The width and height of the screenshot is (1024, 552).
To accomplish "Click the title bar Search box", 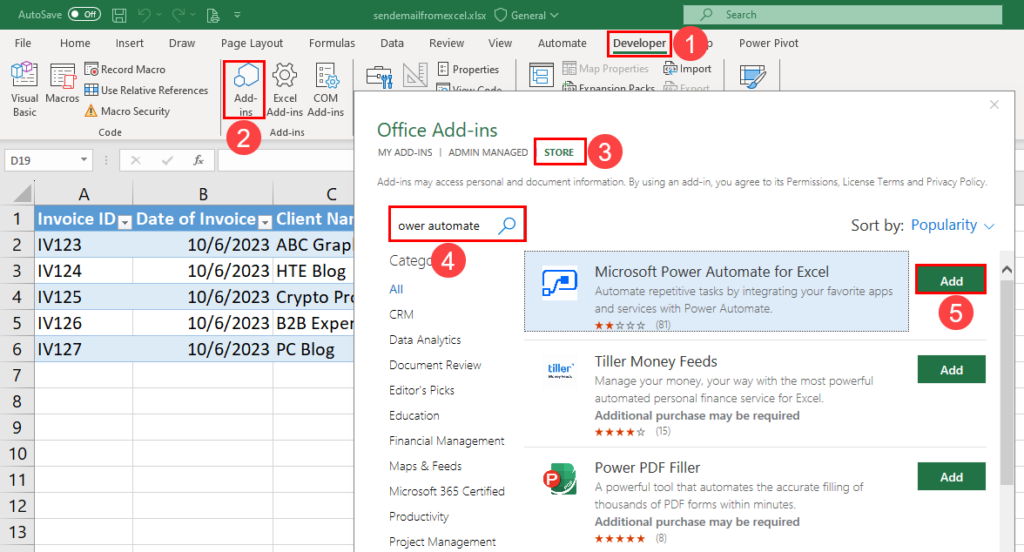I will [x=842, y=14].
